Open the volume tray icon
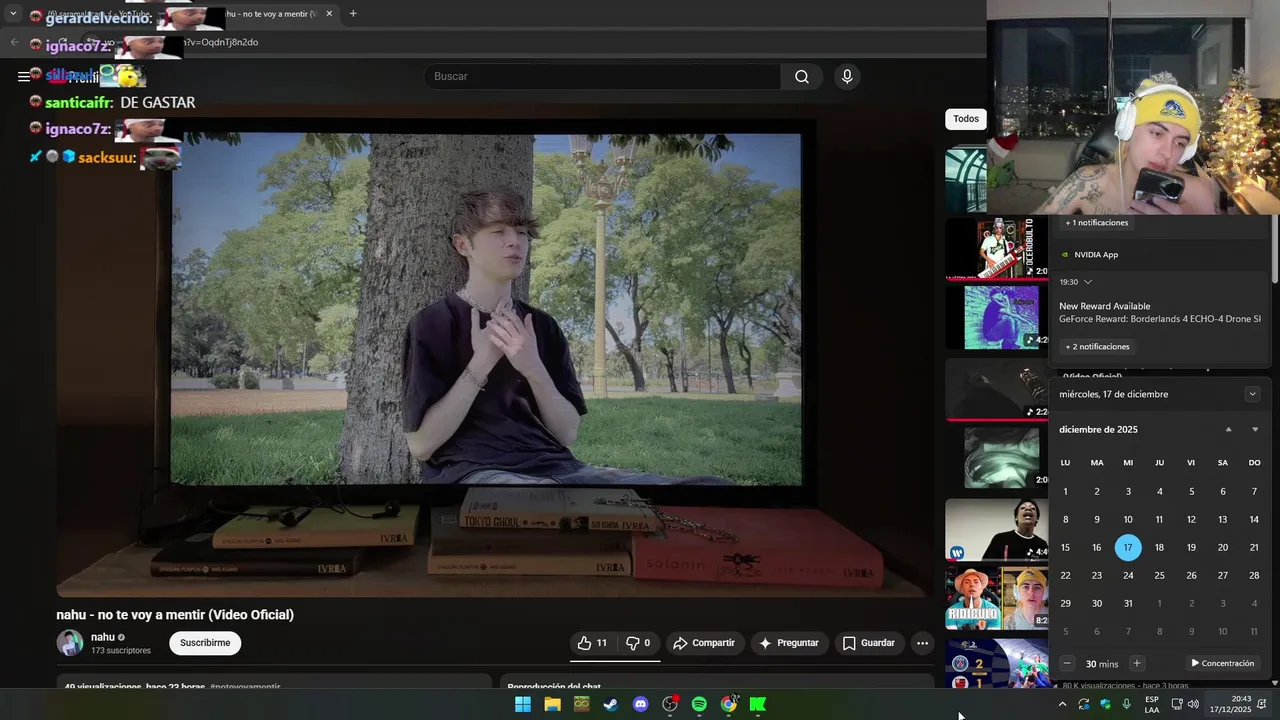Viewport: 1280px width, 720px height. coord(1193,704)
